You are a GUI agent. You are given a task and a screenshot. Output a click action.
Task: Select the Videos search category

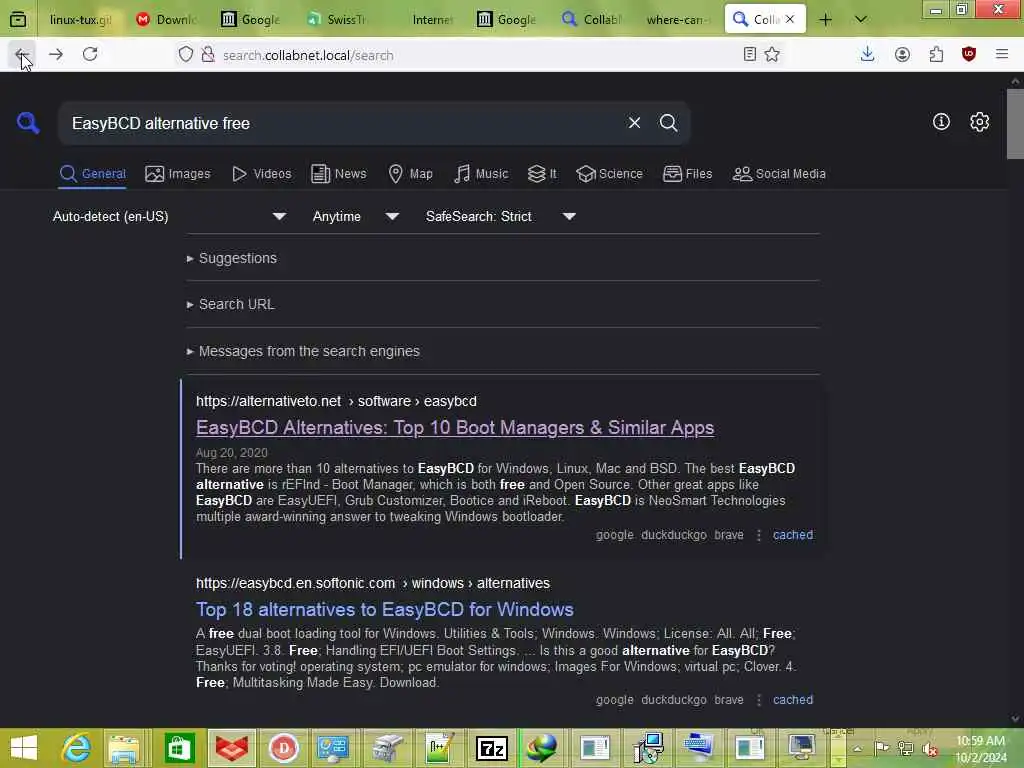(x=261, y=174)
